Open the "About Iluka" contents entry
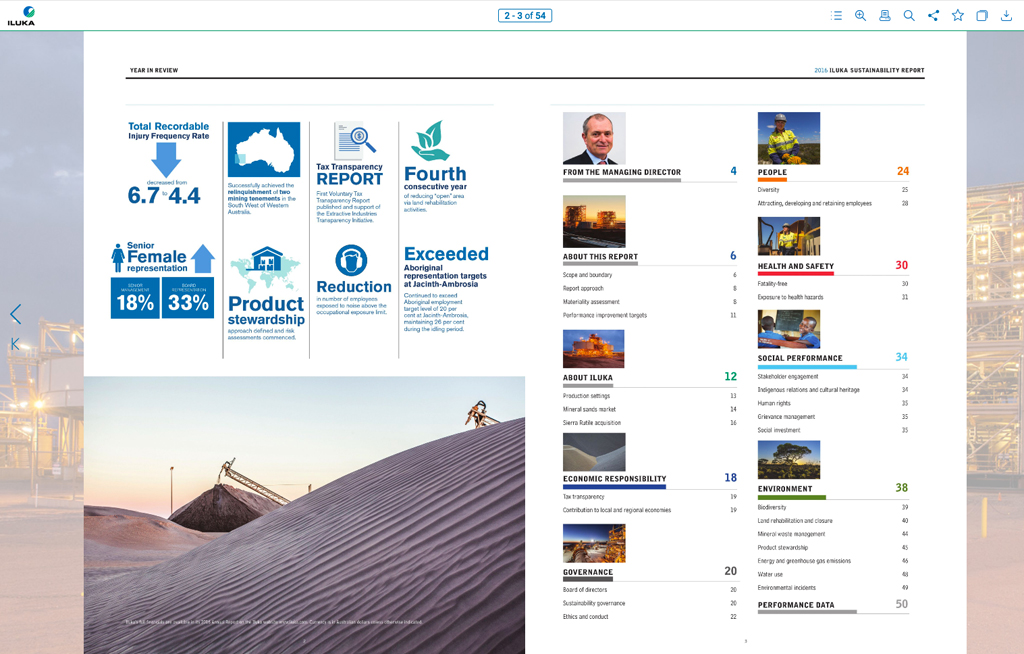Image resolution: width=1024 pixels, height=654 pixels. point(588,378)
